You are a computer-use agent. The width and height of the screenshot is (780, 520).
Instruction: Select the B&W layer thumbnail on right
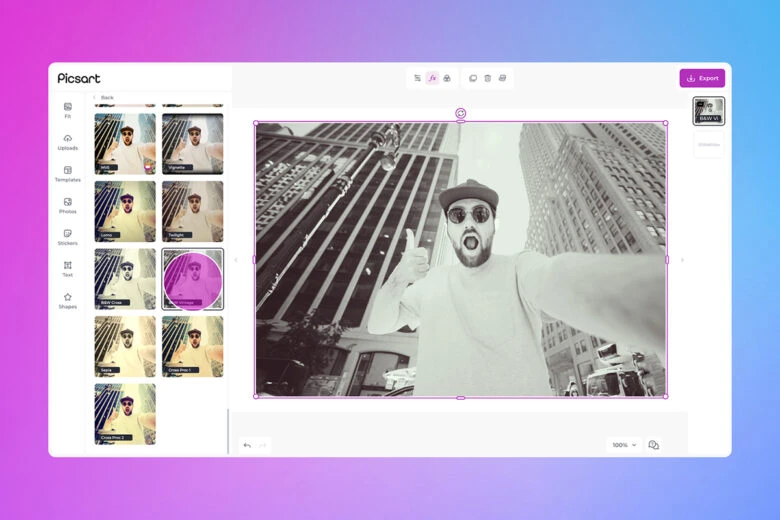point(709,111)
